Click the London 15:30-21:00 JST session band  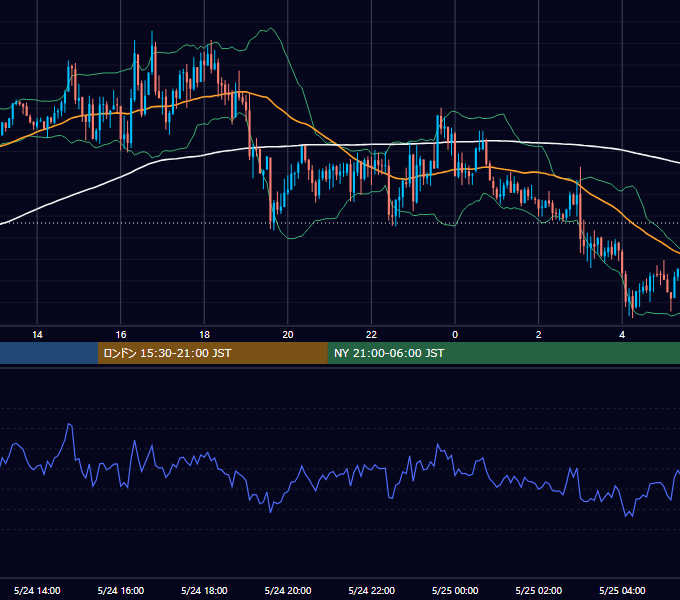(x=212, y=353)
